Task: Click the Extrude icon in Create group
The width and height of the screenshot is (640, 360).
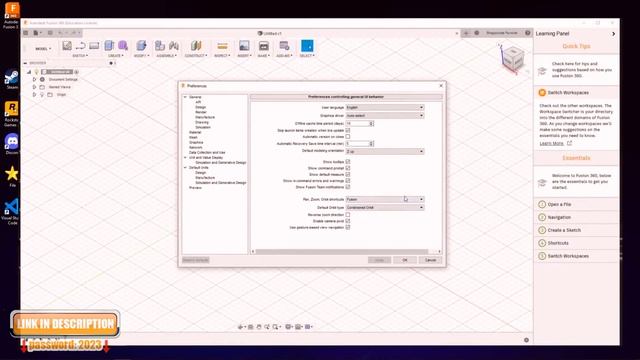Action: click(109, 46)
